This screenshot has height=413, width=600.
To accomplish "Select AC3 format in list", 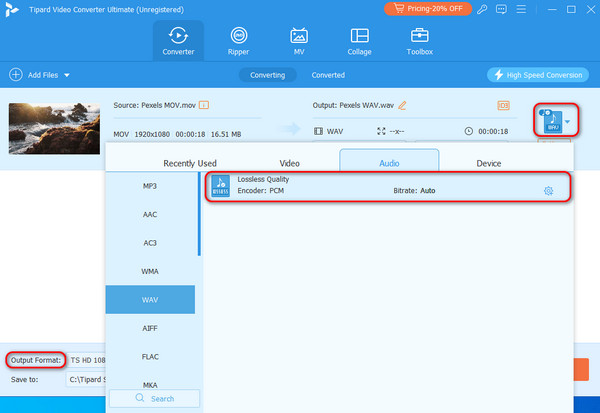I will click(x=150, y=243).
